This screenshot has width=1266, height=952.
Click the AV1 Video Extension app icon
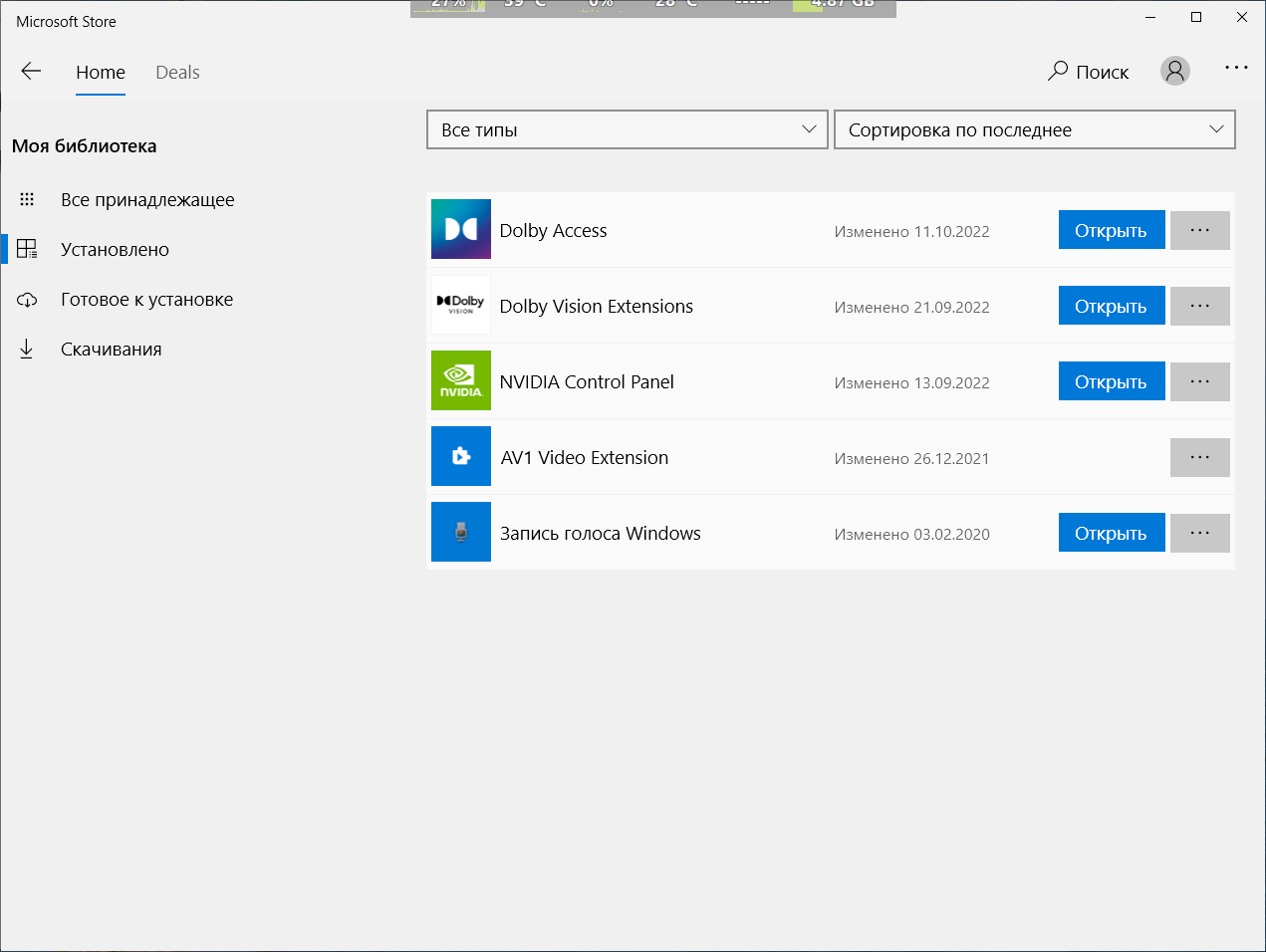coord(461,456)
